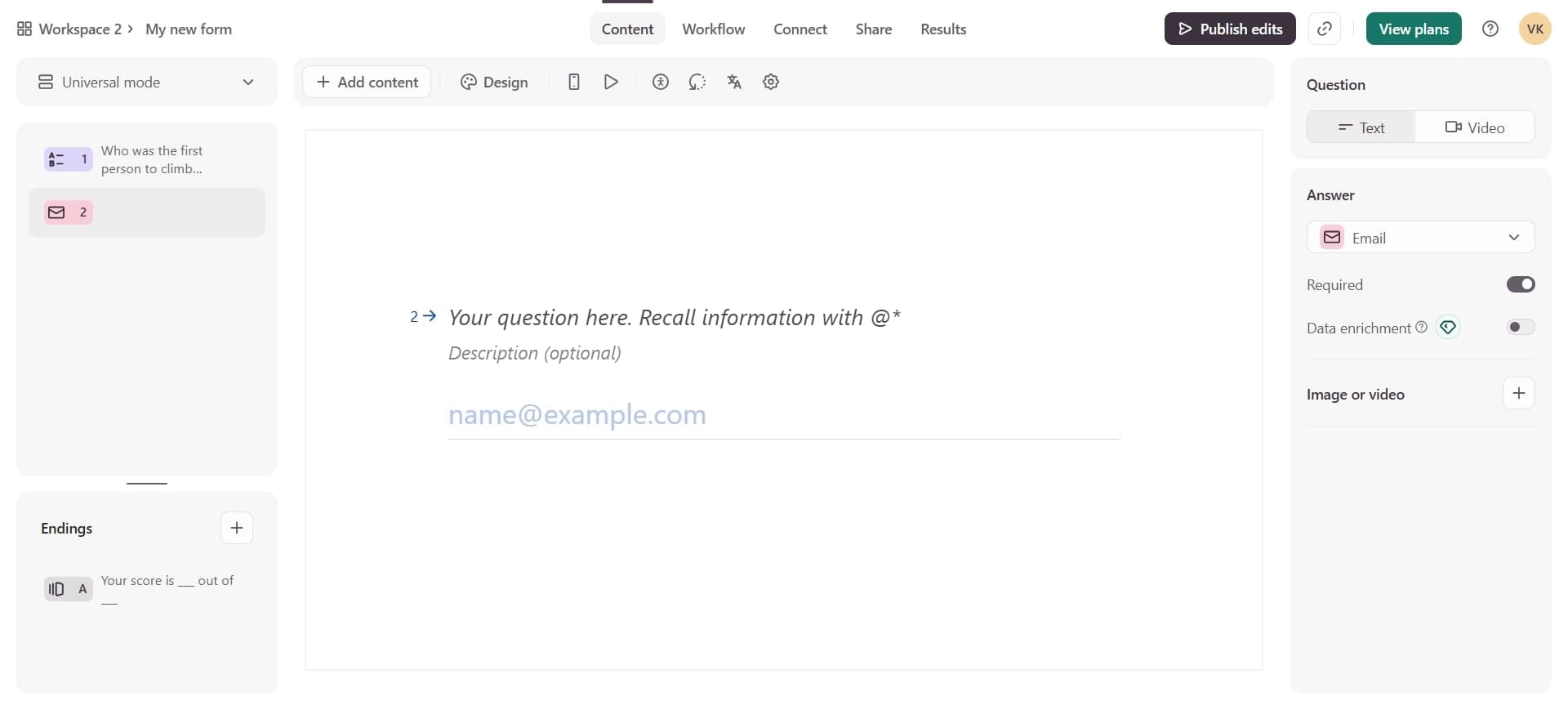The image size is (1568, 710).
Task: Select the email question 2 icon
Action: (68, 212)
